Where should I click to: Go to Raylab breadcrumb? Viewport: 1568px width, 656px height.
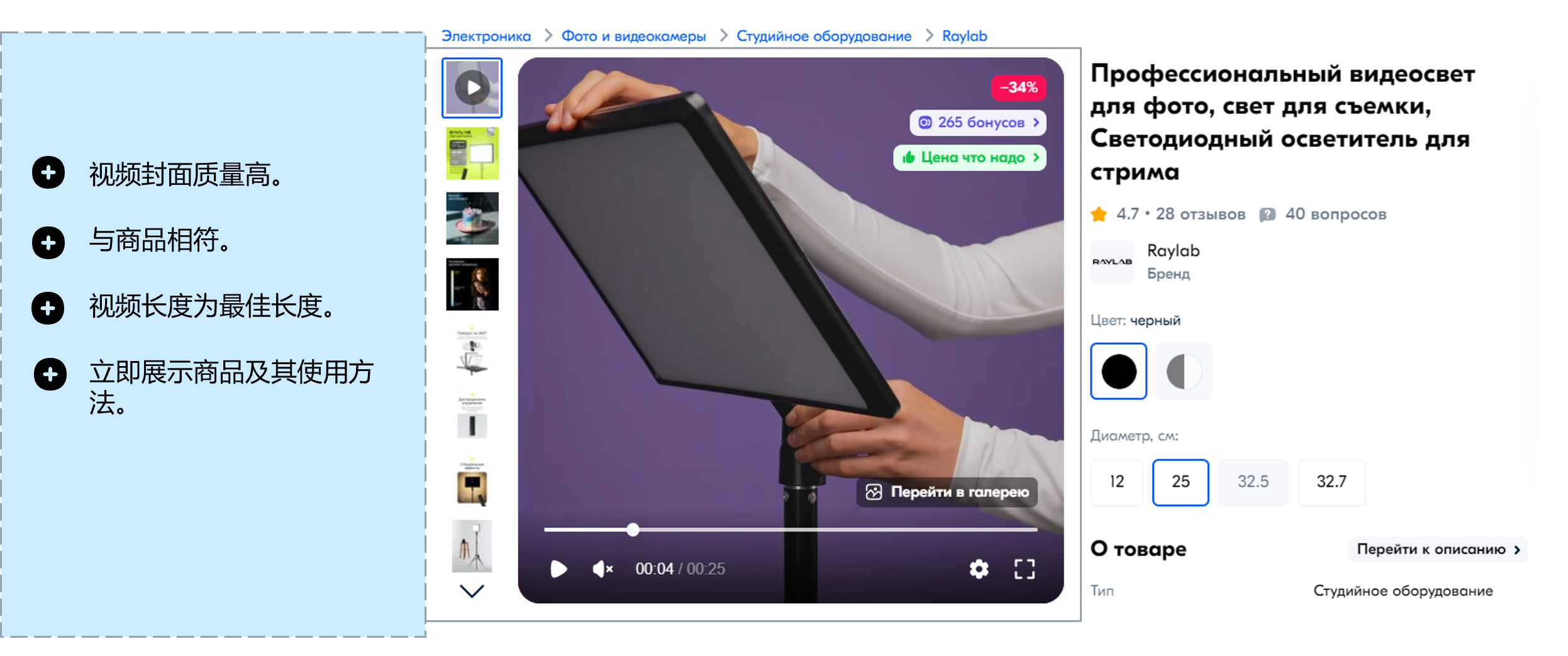pyautogui.click(x=964, y=36)
